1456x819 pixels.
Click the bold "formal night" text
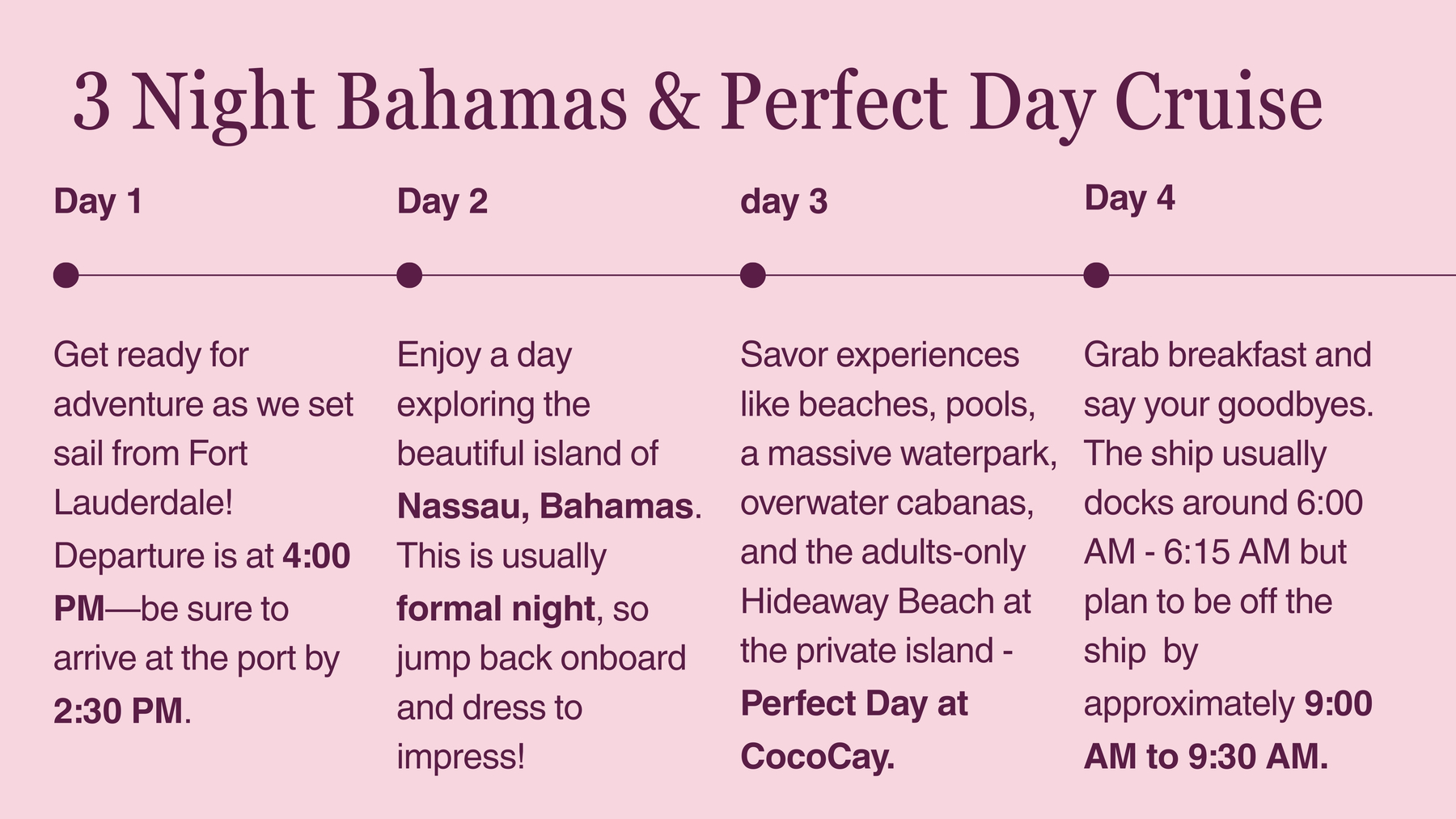pyautogui.click(x=496, y=608)
